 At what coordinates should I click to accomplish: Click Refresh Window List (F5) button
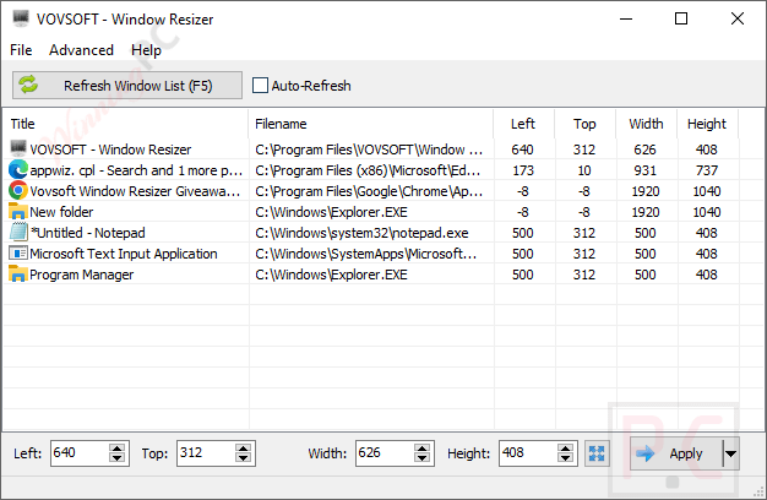[x=127, y=85]
